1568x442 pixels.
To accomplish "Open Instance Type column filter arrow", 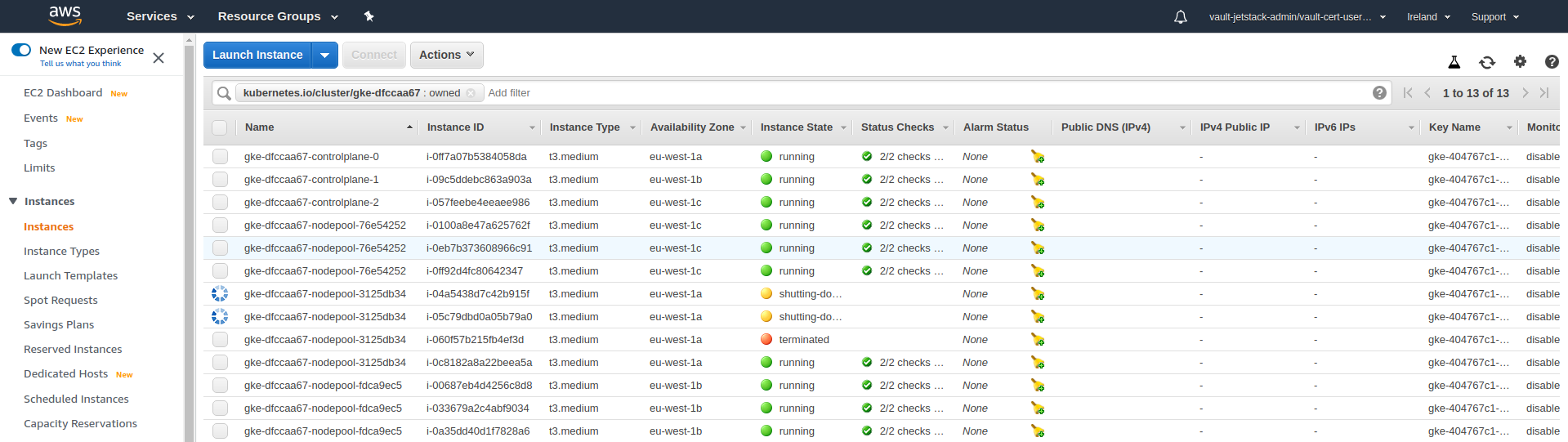I will coord(632,128).
